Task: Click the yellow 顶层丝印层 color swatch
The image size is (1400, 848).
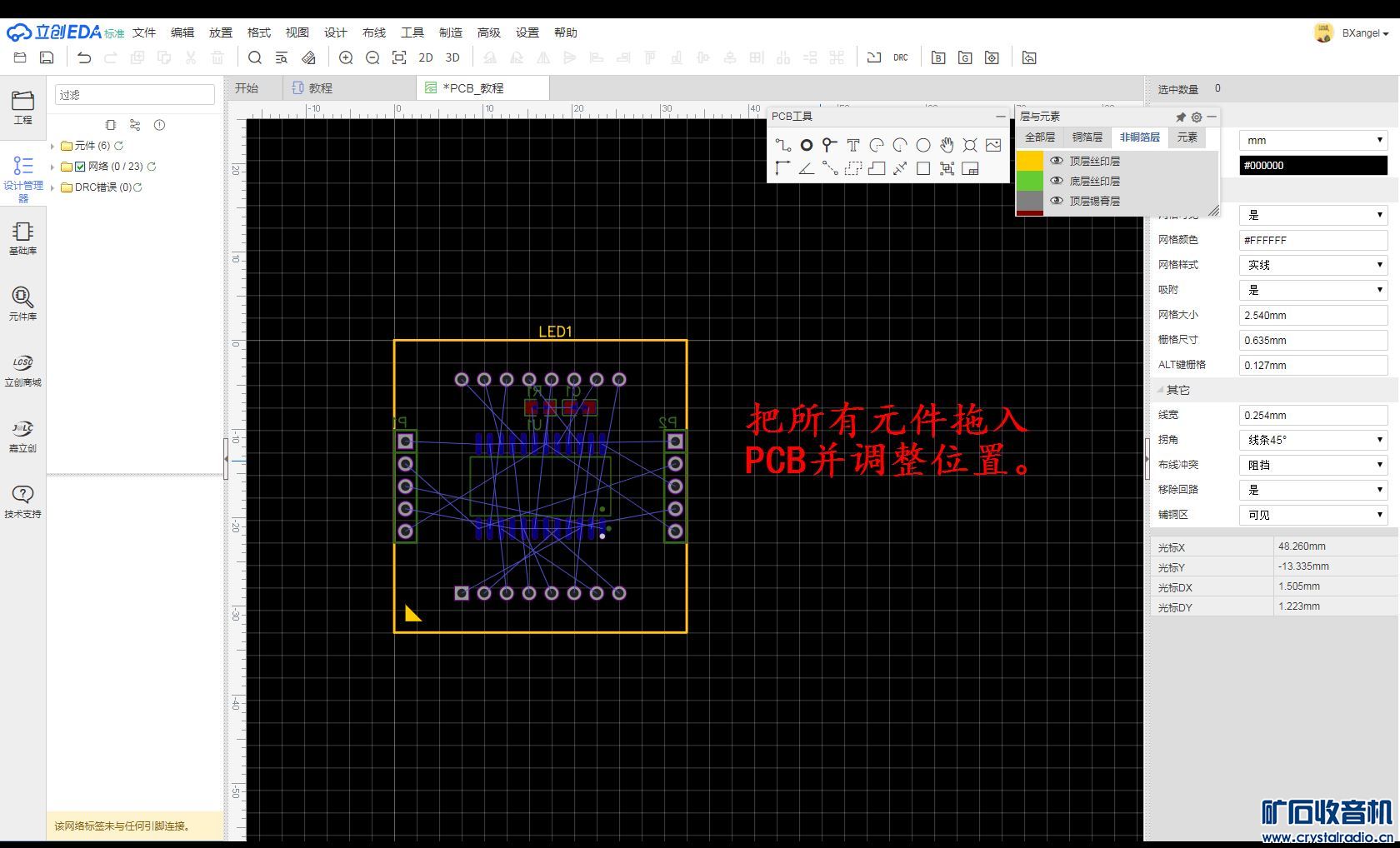Action: (1030, 161)
